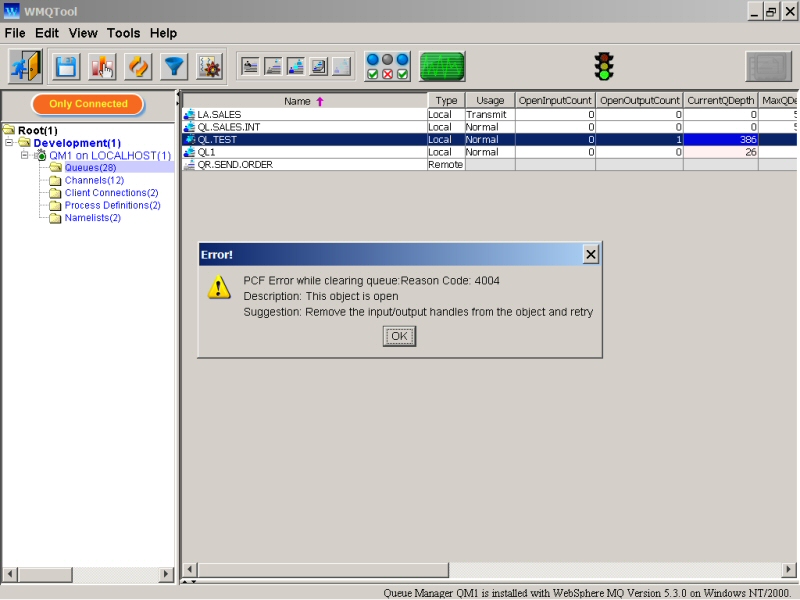Select Development(1) tree item
The height and width of the screenshot is (600, 800).
click(77, 143)
